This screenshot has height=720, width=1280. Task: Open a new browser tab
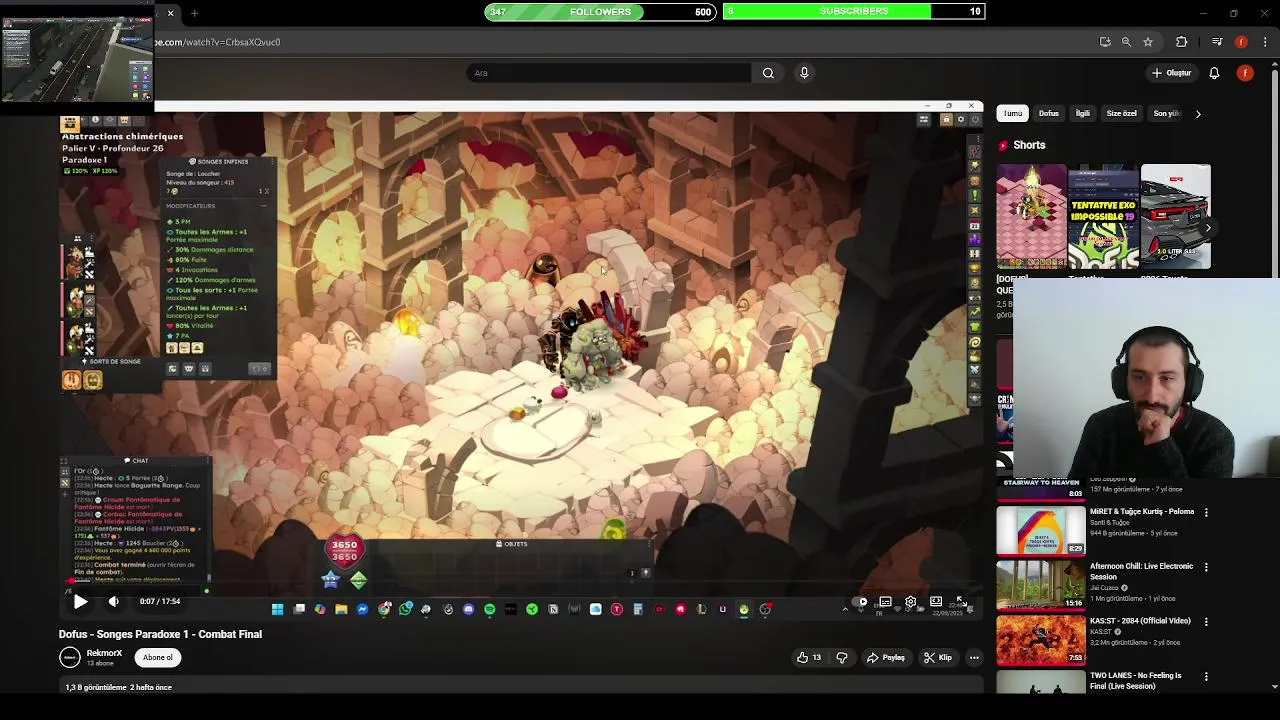point(194,13)
